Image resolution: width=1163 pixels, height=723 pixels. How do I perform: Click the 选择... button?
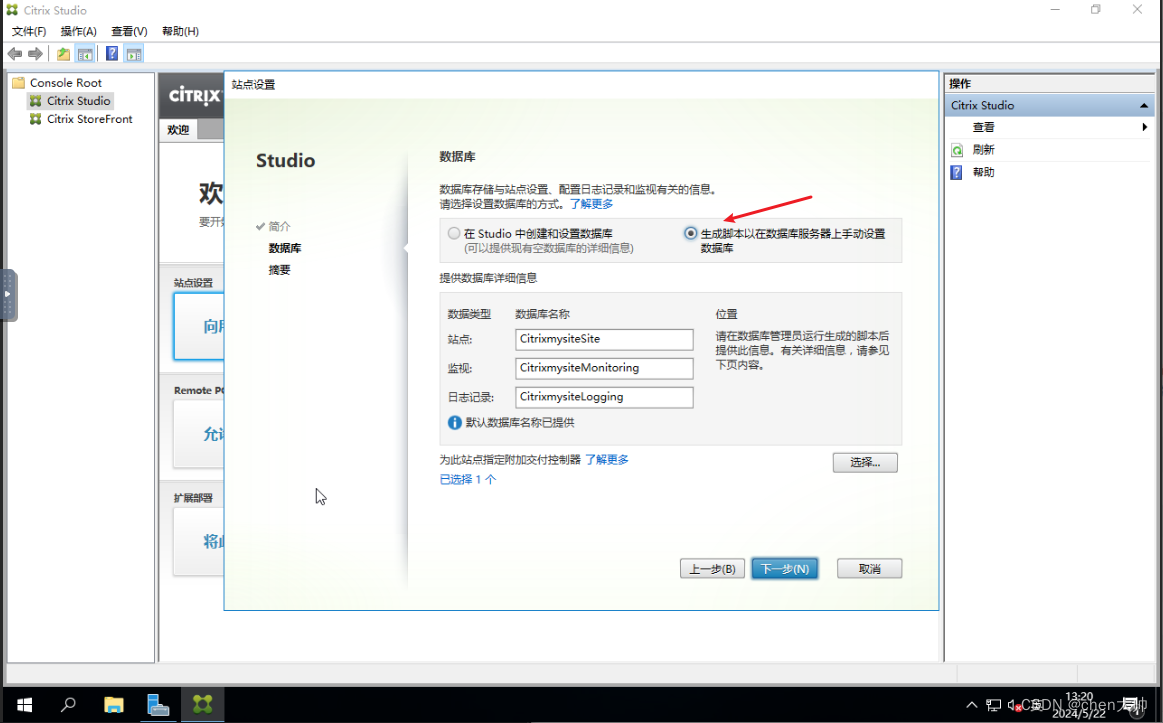click(865, 463)
